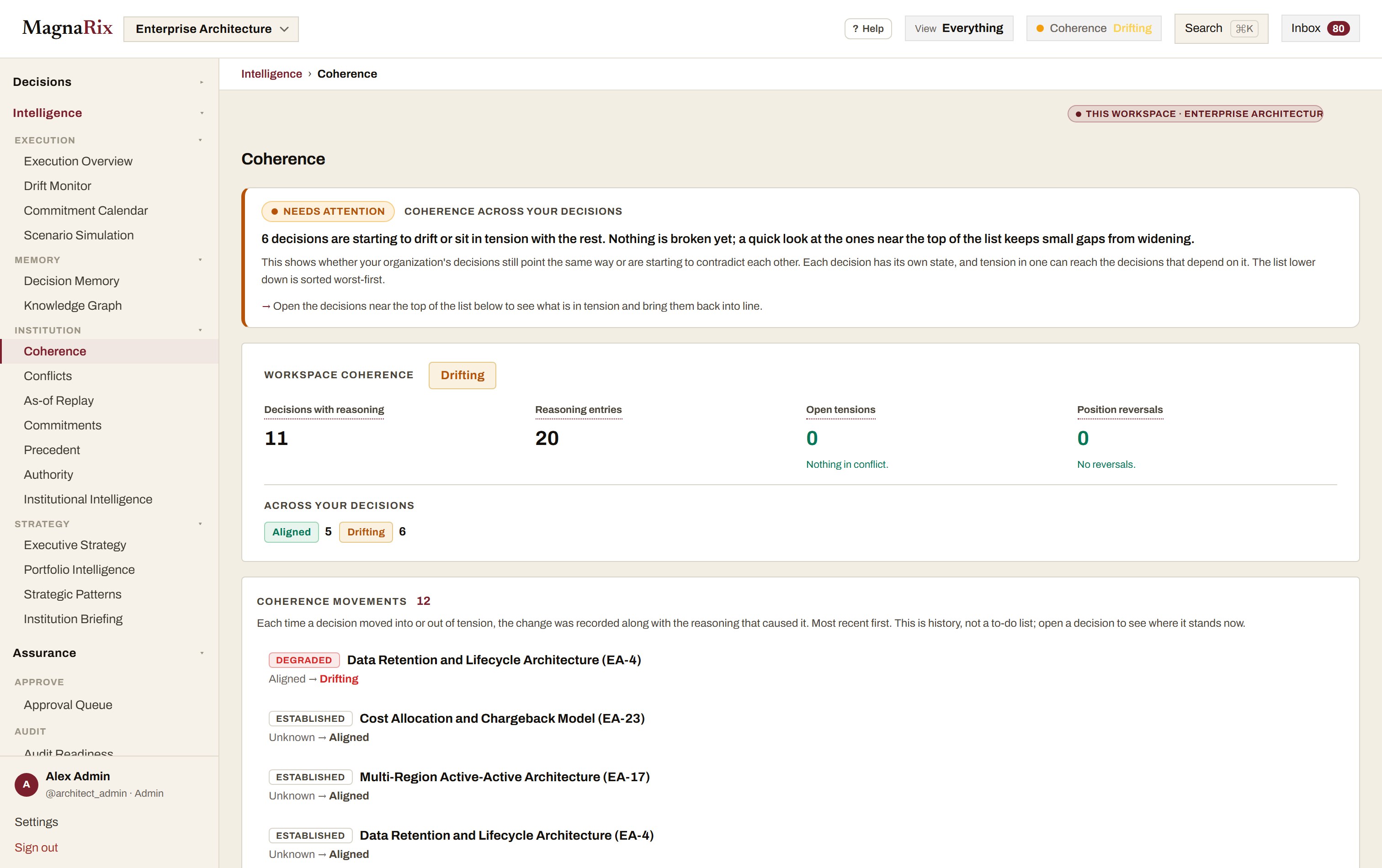Click the Coherence Drifting status indicator

(1093, 28)
